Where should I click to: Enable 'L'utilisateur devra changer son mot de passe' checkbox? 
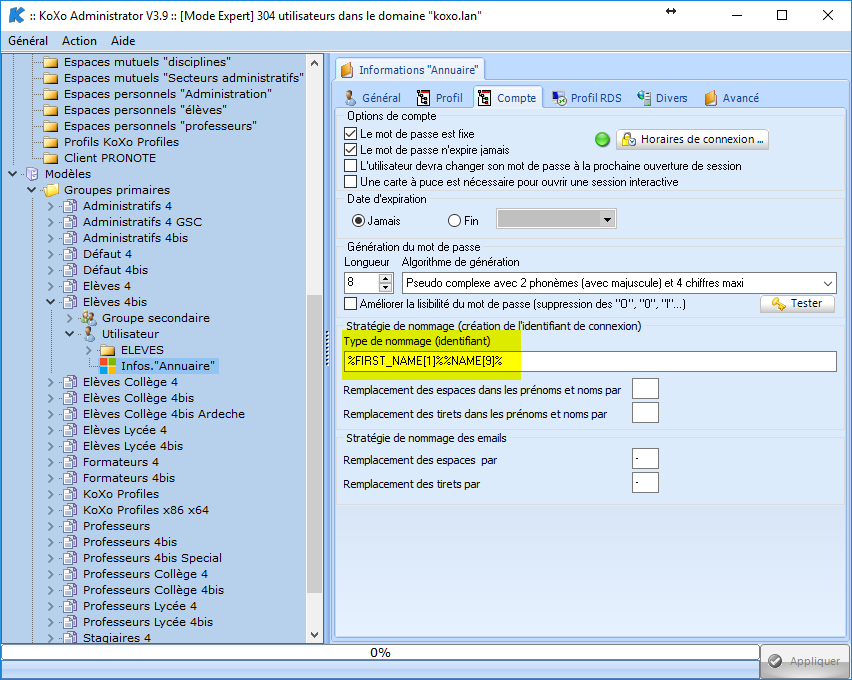pos(350,165)
